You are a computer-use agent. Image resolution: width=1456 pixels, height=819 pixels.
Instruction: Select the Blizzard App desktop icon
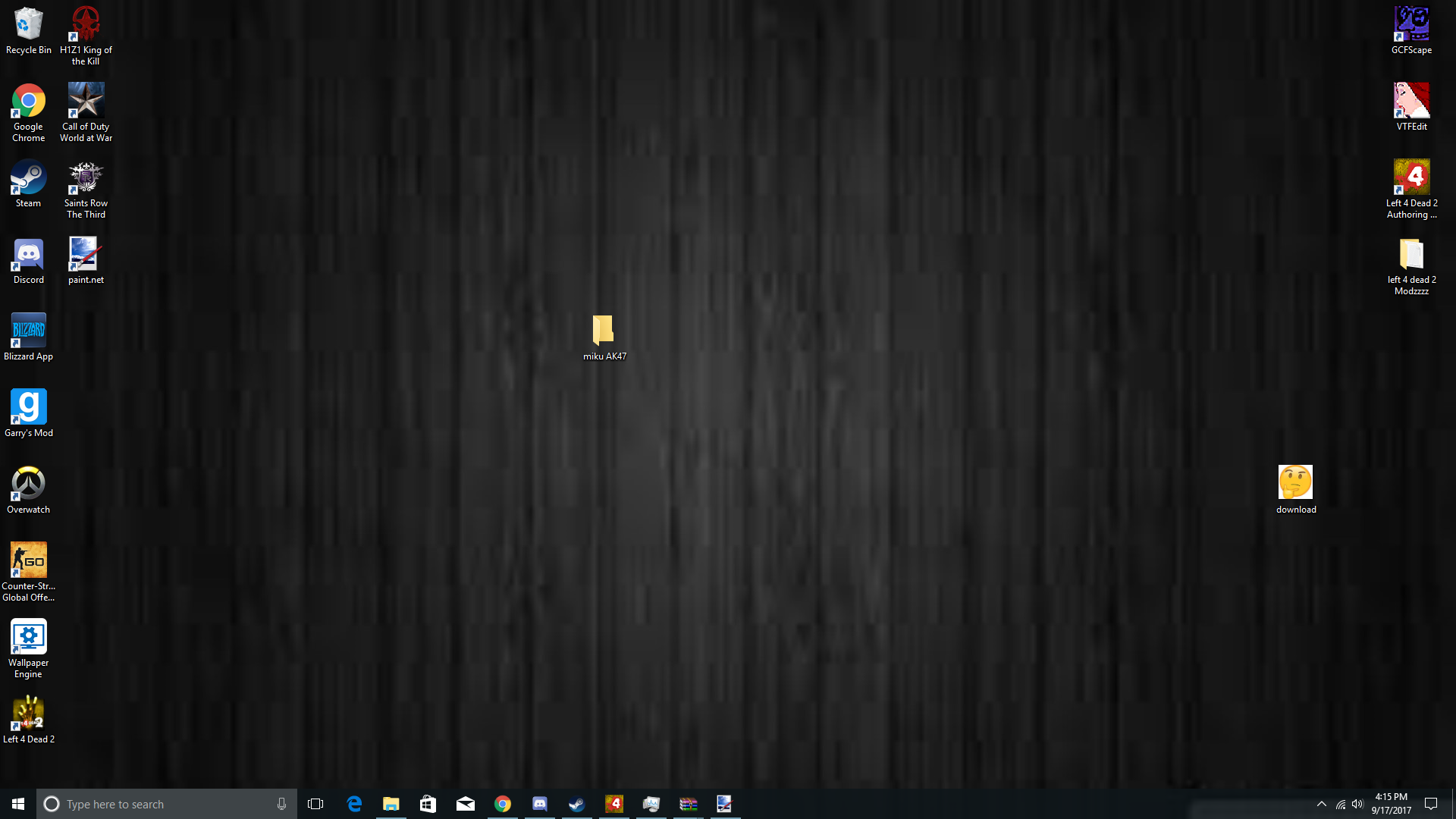tap(28, 331)
